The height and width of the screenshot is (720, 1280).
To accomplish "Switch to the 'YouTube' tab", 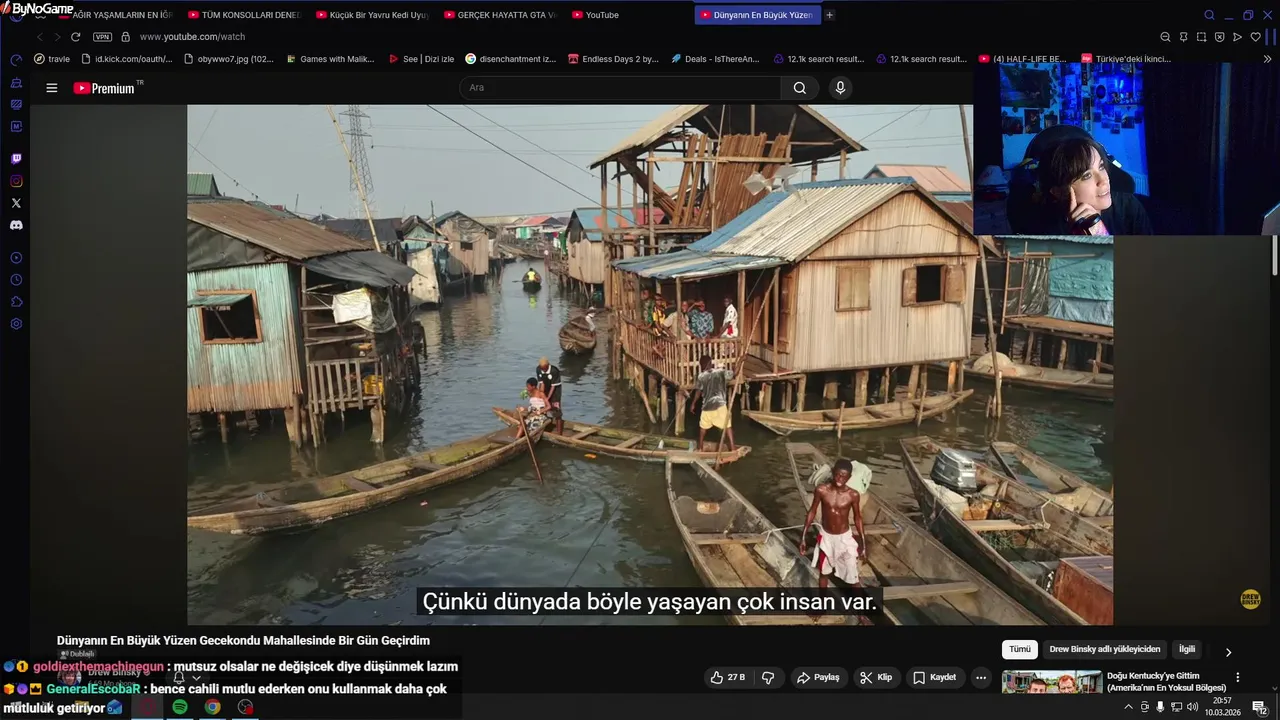I will [628, 15].
